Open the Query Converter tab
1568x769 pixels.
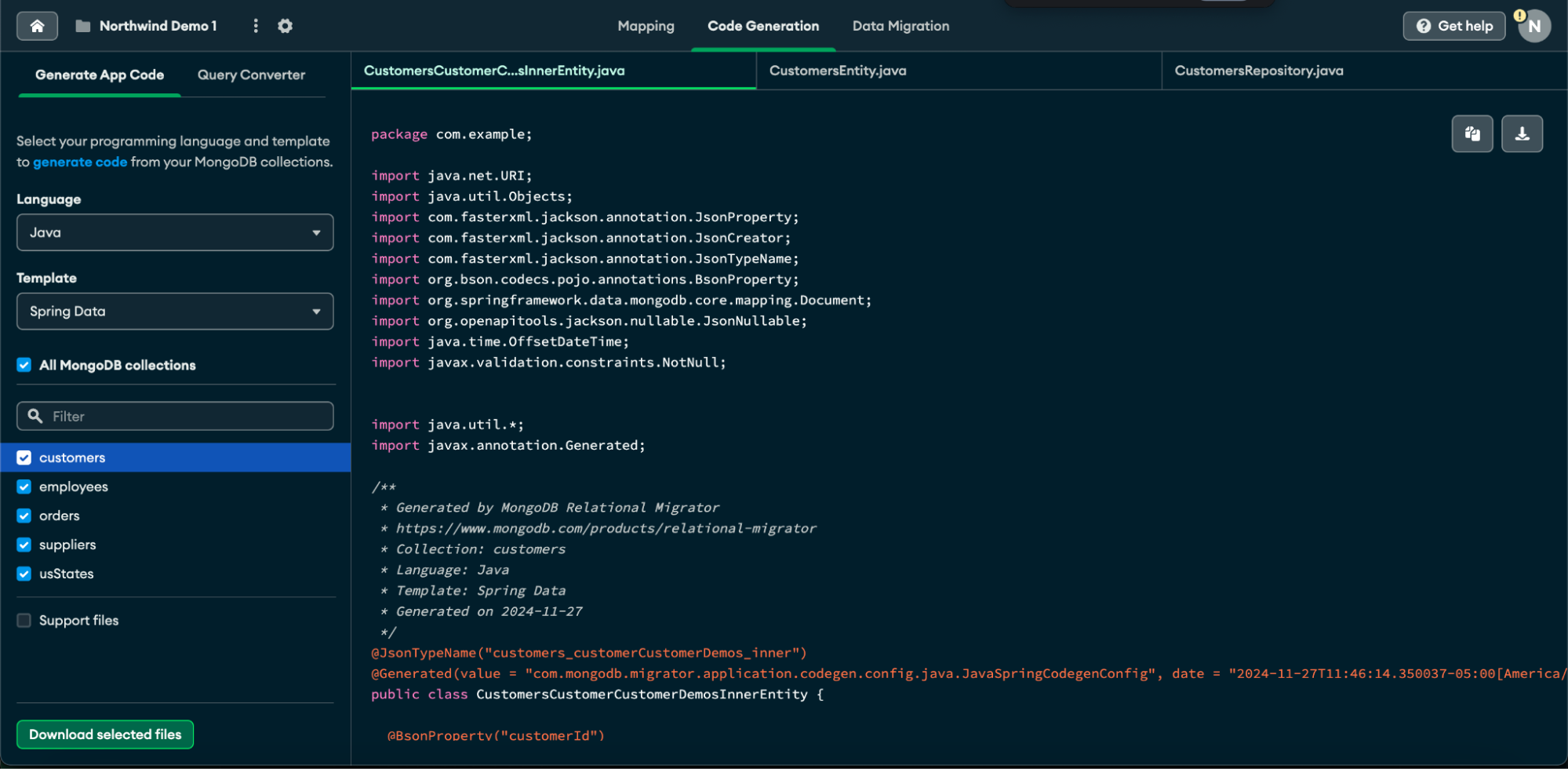[251, 75]
